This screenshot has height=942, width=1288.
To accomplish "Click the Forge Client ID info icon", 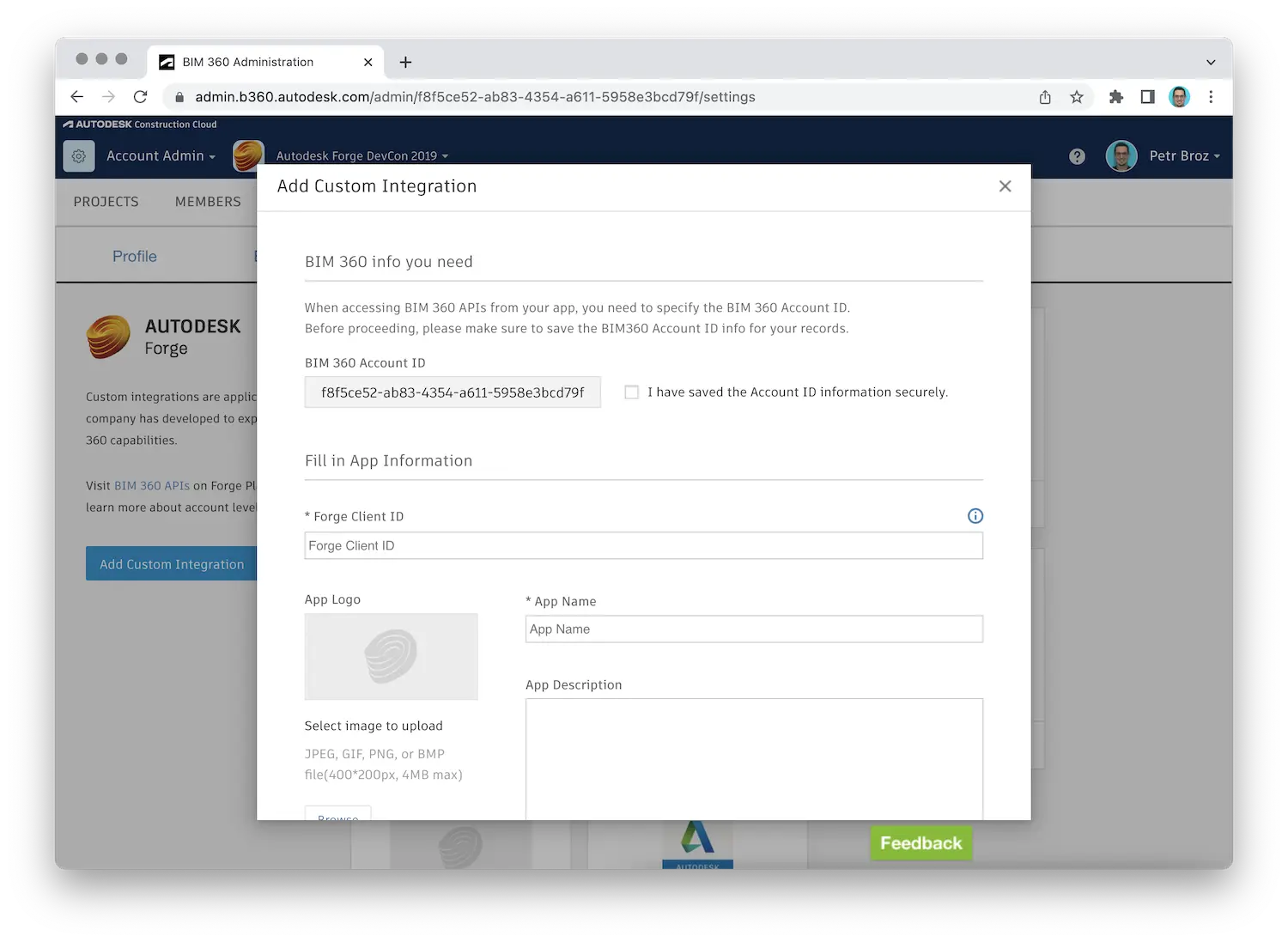I will point(975,516).
